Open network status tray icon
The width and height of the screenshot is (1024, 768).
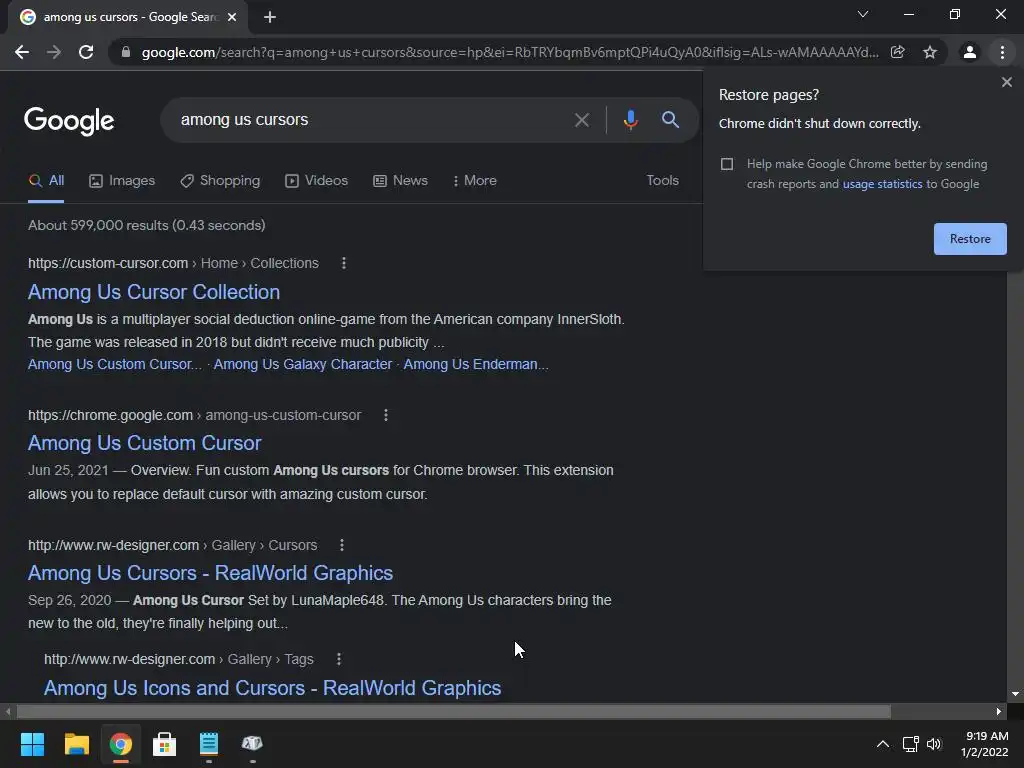[x=910, y=744]
